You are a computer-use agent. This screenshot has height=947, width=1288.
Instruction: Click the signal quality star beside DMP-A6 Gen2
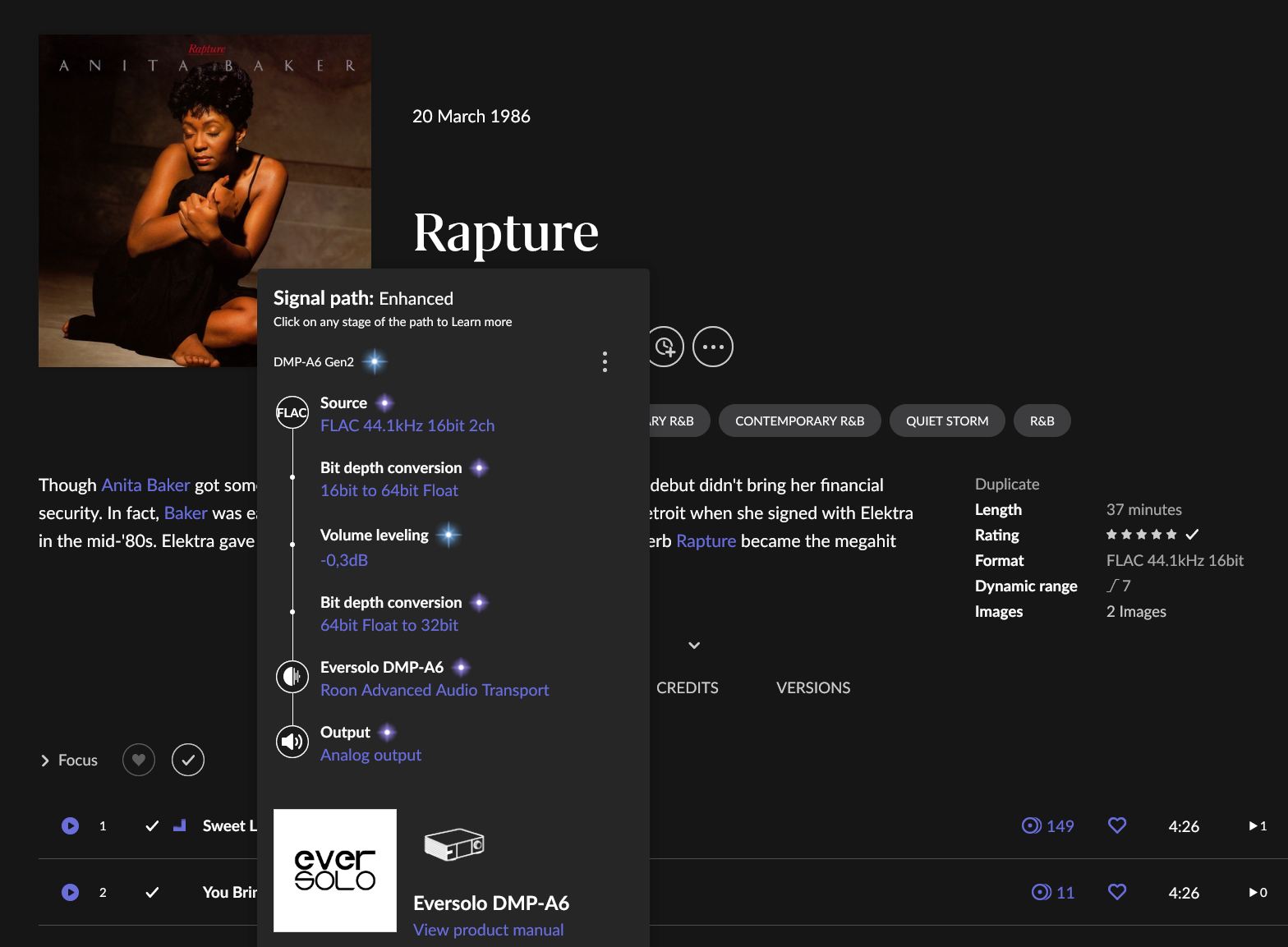(375, 361)
